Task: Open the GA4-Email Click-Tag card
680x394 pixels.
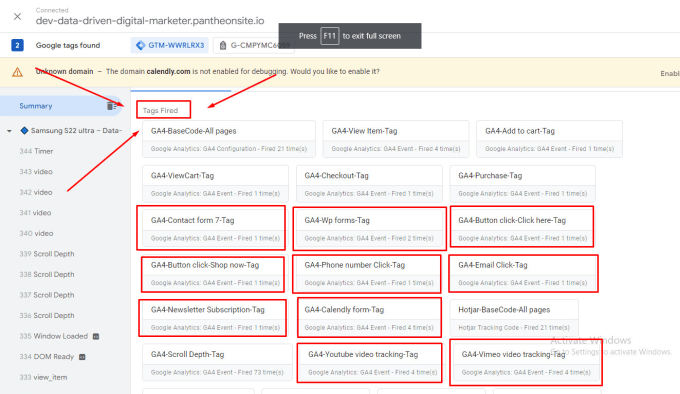Action: click(523, 273)
